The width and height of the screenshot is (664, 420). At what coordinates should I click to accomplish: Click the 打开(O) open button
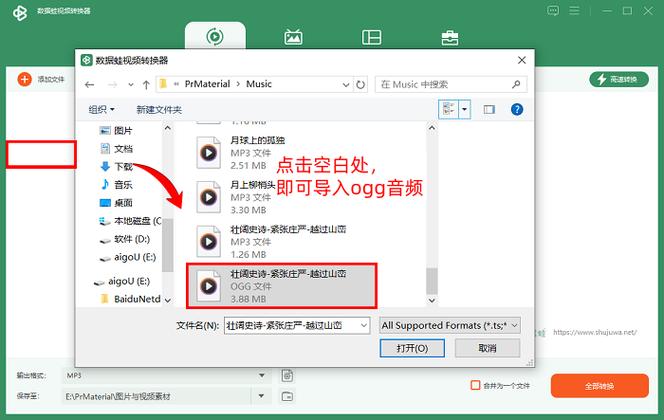[412, 348]
